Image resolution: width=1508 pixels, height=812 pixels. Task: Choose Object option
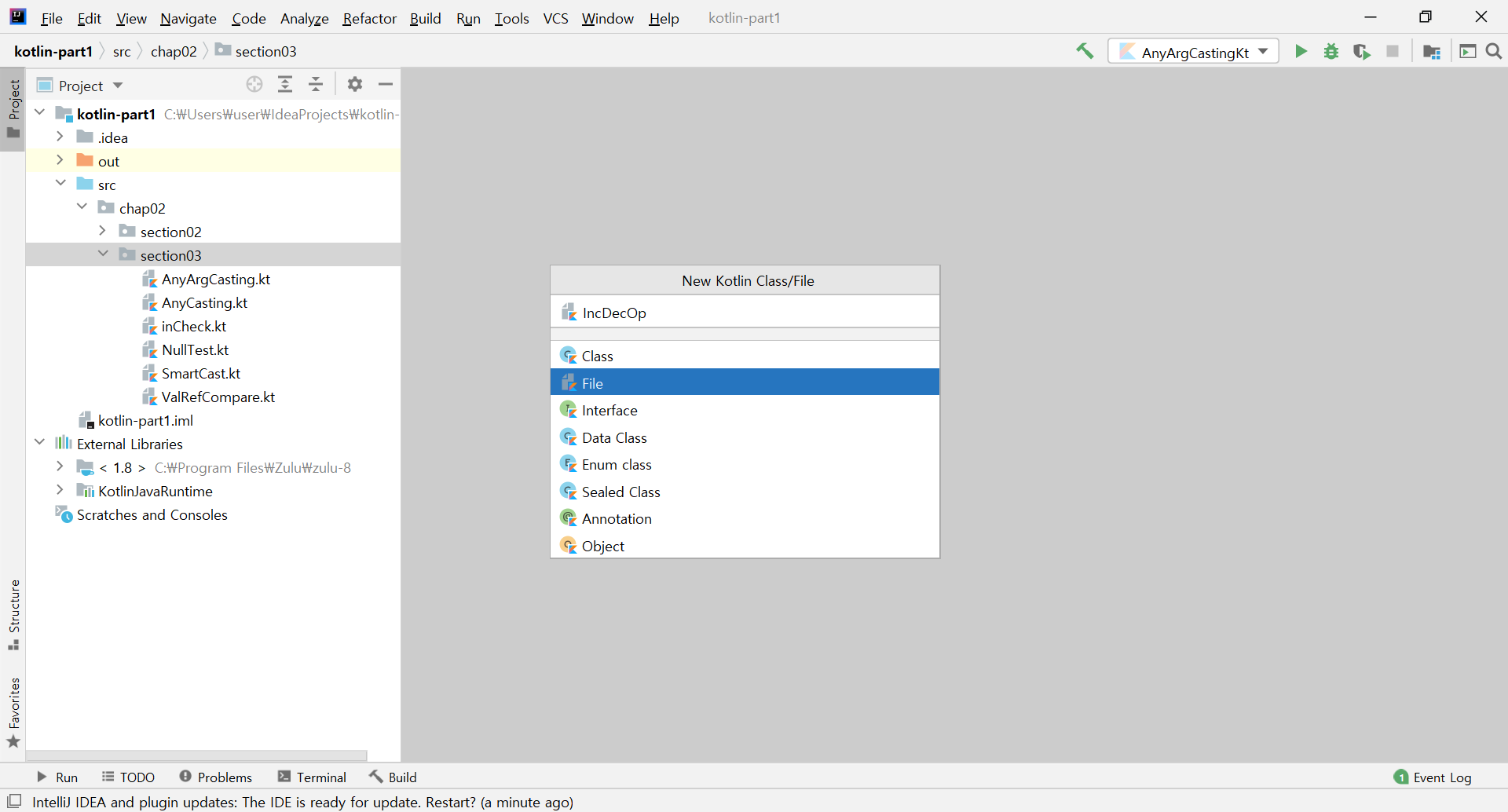[x=745, y=546]
